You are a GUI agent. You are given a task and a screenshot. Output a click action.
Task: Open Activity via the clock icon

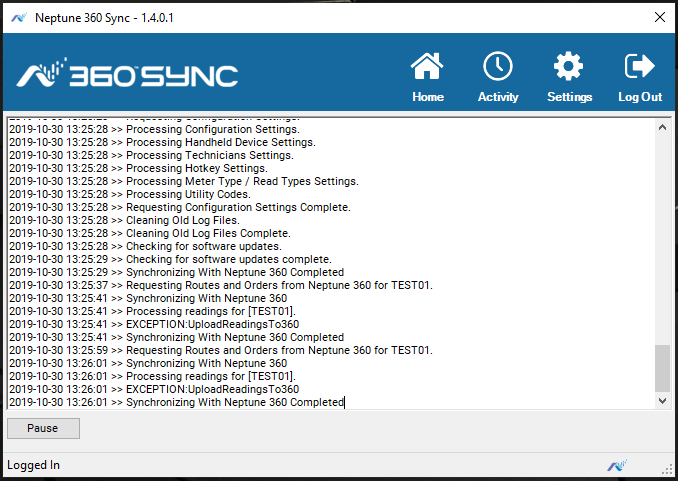tap(497, 67)
